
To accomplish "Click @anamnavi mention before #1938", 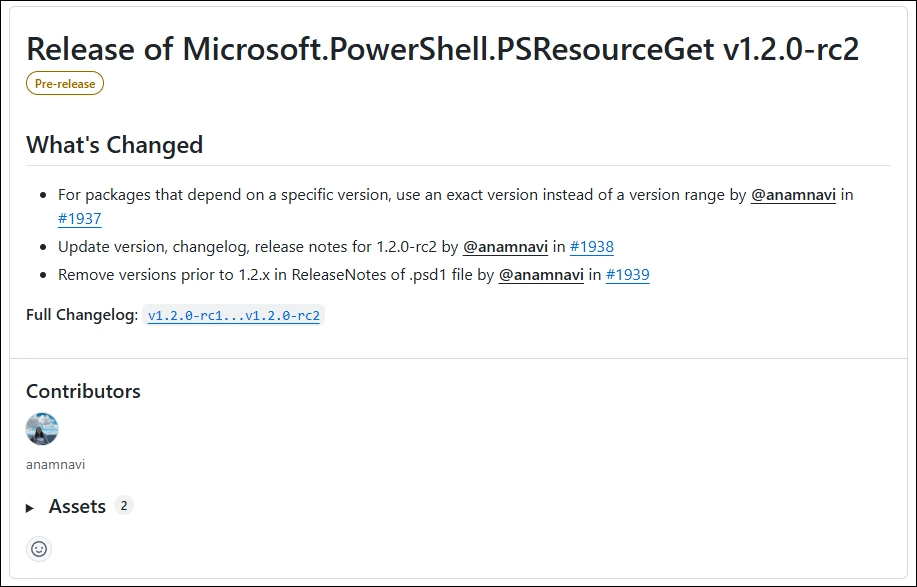I will pyautogui.click(x=505, y=247).
